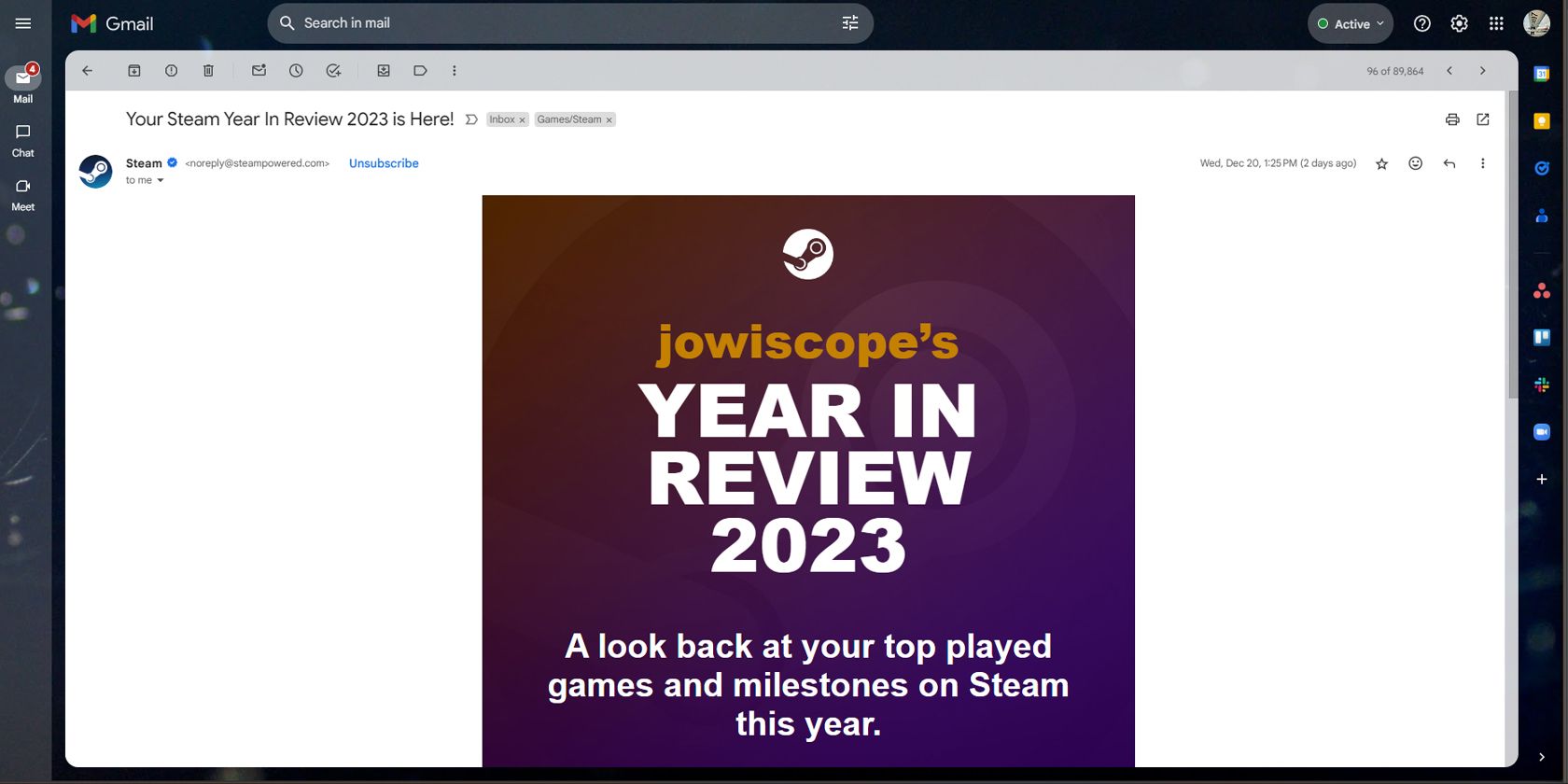Go back to inbox list

pyautogui.click(x=88, y=71)
